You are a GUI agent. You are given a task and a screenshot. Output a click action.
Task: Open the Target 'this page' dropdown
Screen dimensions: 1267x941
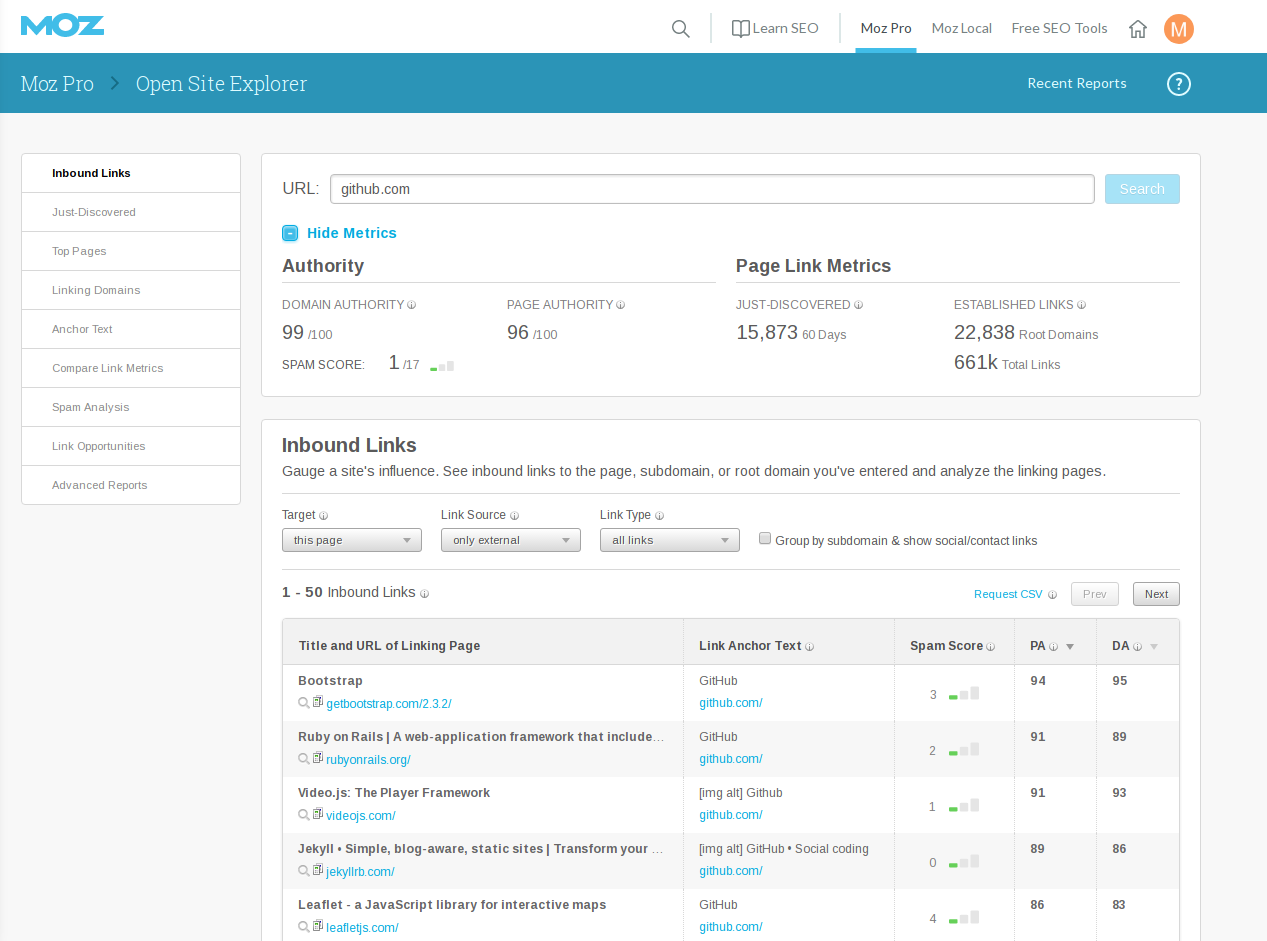pos(351,540)
